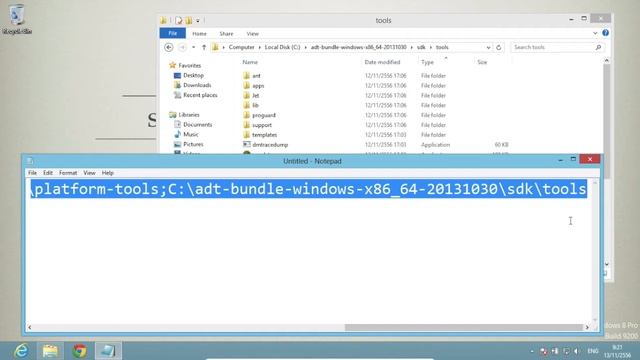Screen dimensions: 640x360
Task: Click the magnifier icon in the Search tools box
Action: click(598, 47)
